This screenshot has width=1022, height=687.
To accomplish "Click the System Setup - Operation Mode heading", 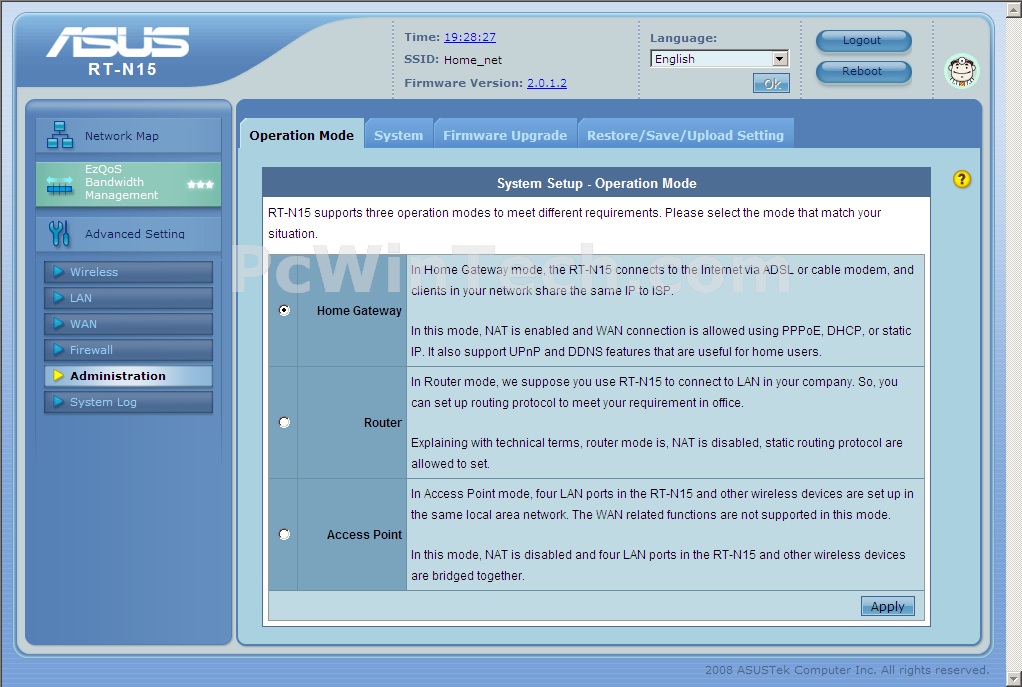I will point(596,183).
